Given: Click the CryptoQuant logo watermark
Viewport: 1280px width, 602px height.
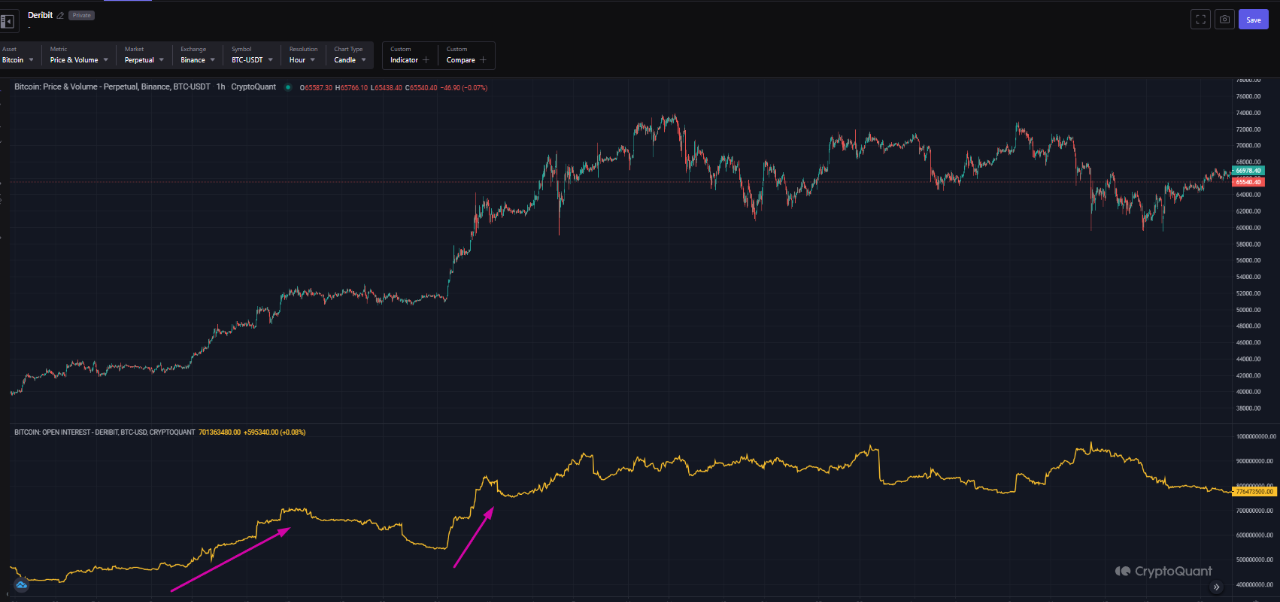Looking at the screenshot, I should [1163, 571].
